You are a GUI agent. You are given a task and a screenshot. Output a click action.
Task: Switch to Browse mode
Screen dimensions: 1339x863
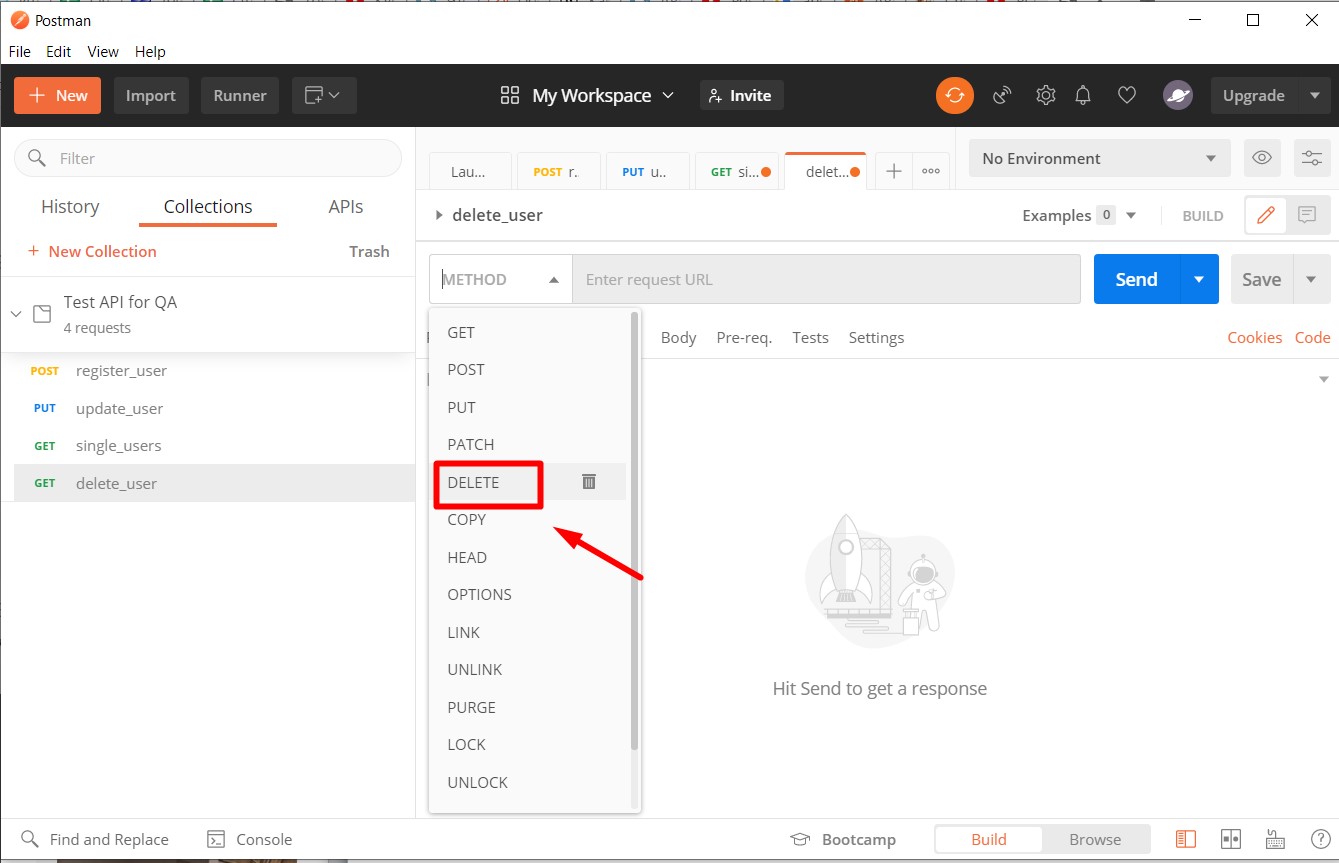tap(1094, 839)
